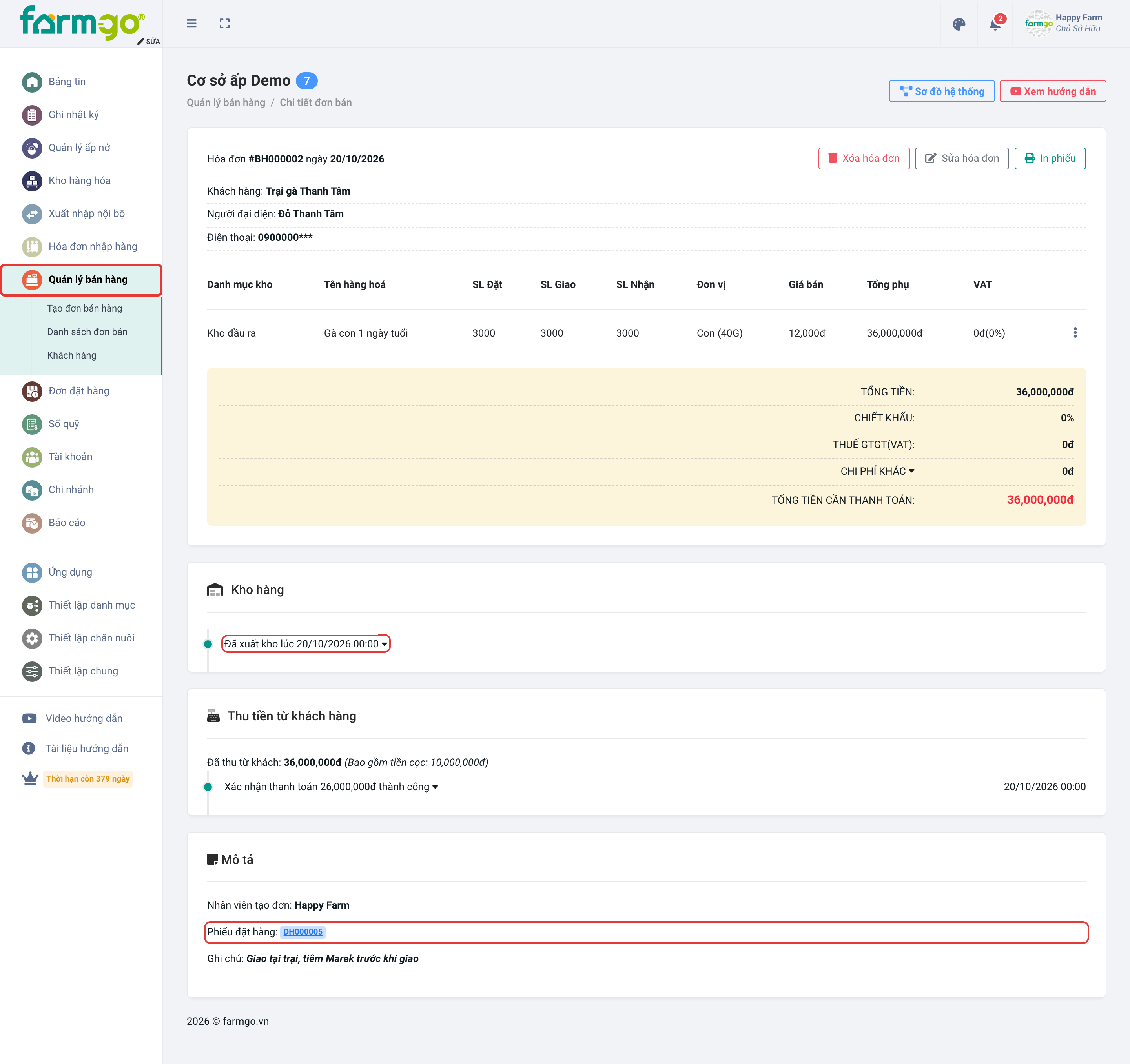This screenshot has width=1130, height=1064.
Task: Expand Đã xuất kho lúc dropdown
Action: click(306, 643)
